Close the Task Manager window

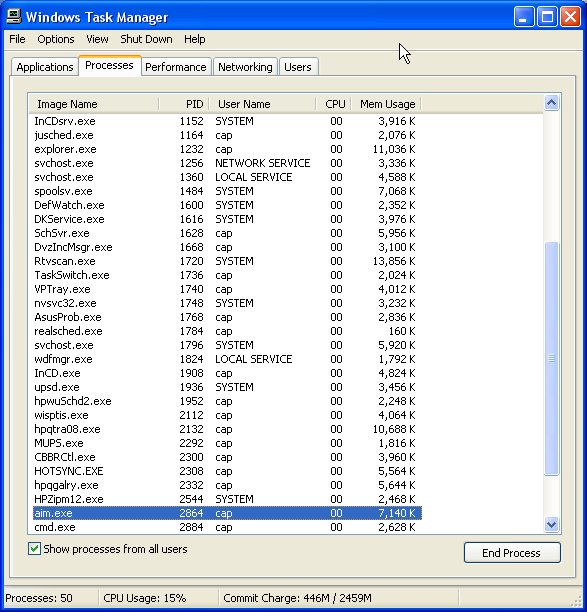[570, 17]
